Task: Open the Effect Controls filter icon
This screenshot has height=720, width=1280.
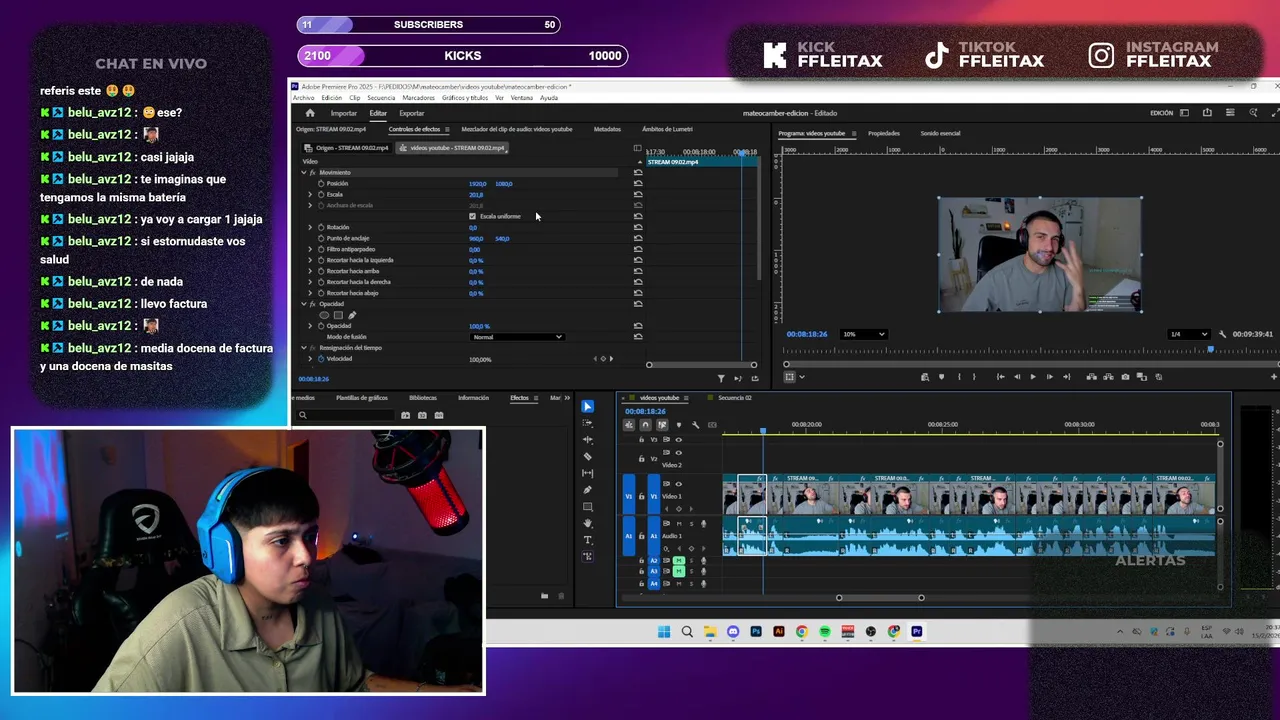Action: [721, 378]
